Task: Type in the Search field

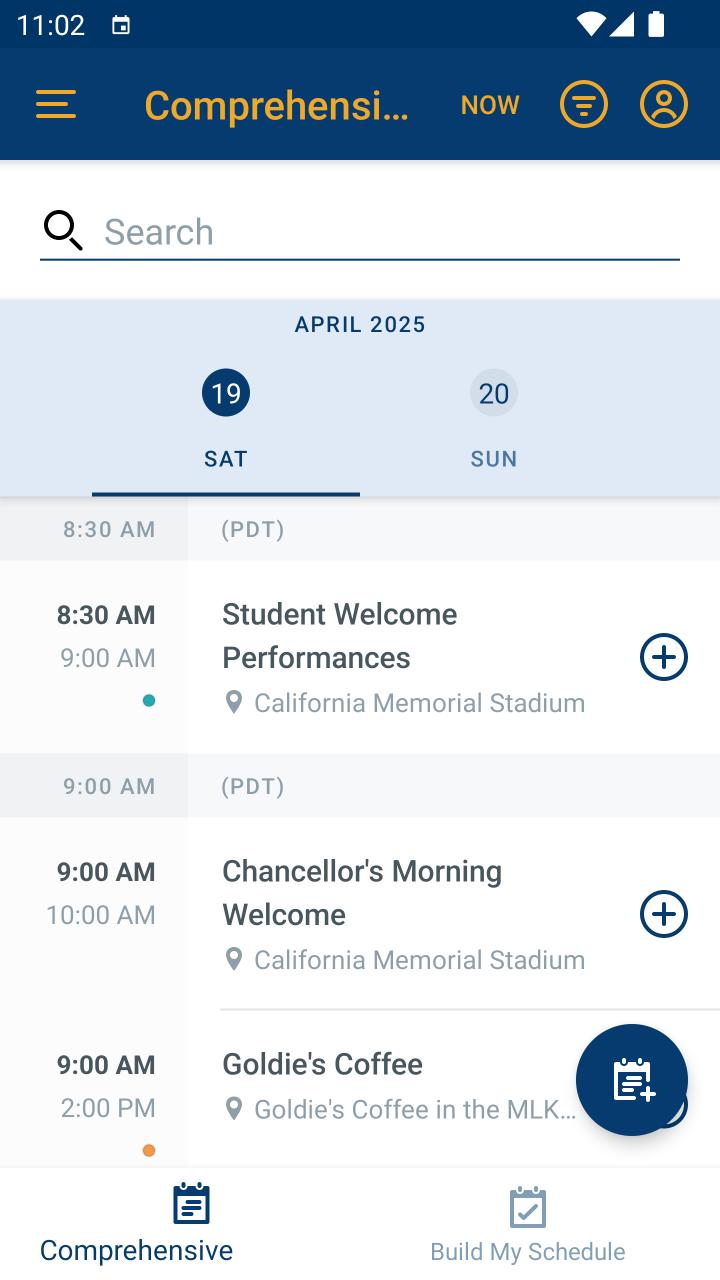Action: [x=390, y=232]
